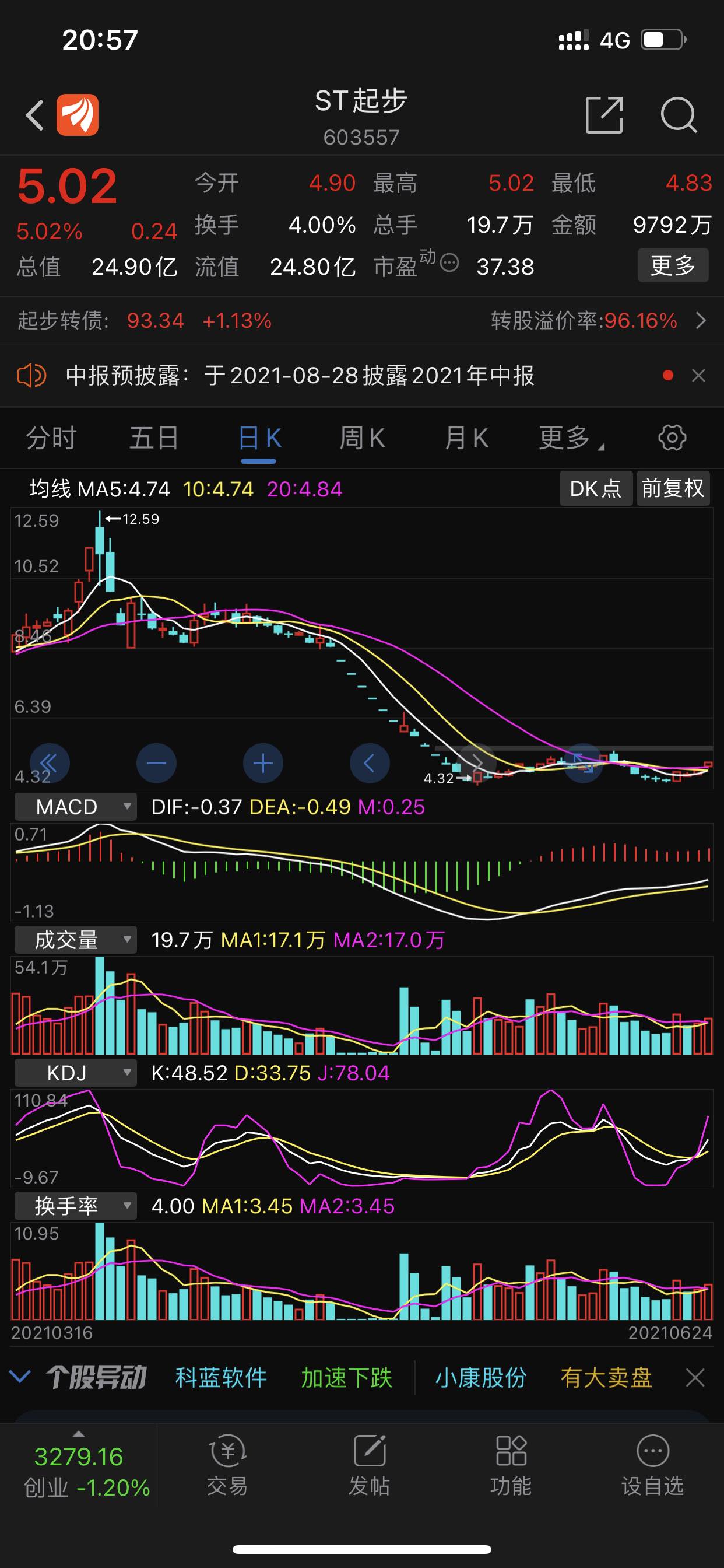This screenshot has width=724, height=1568.
Task: Tap the MACD histogram sub-chart
Action: [x=362, y=871]
